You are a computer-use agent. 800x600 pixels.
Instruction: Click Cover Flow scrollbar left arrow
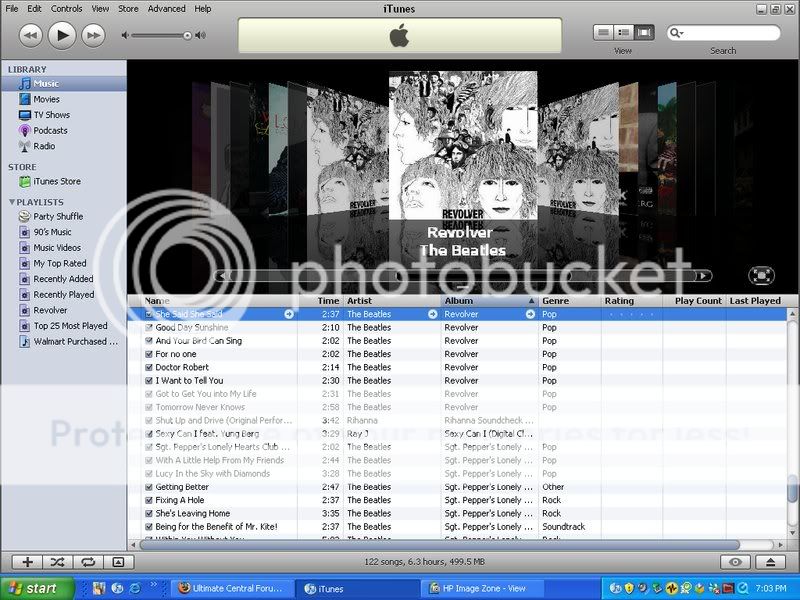[222, 276]
